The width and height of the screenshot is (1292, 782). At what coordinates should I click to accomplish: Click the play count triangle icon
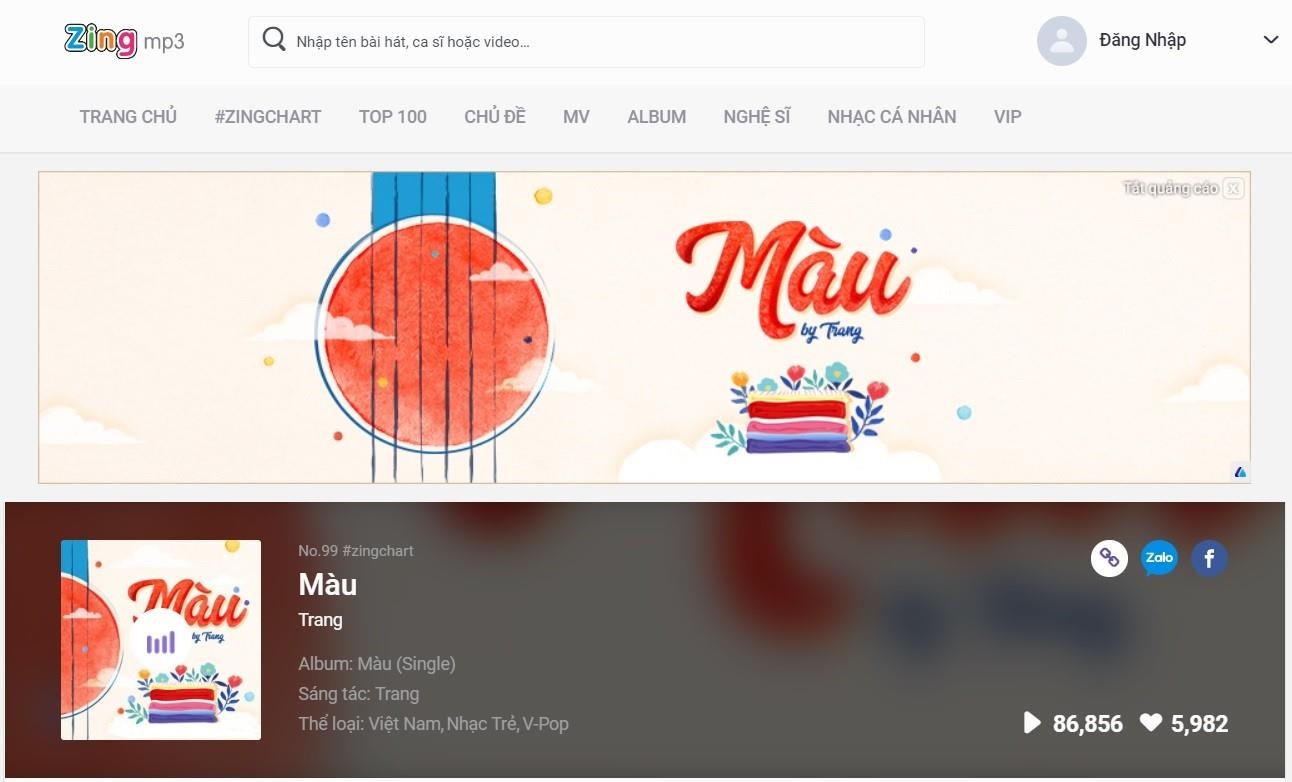click(x=1032, y=722)
